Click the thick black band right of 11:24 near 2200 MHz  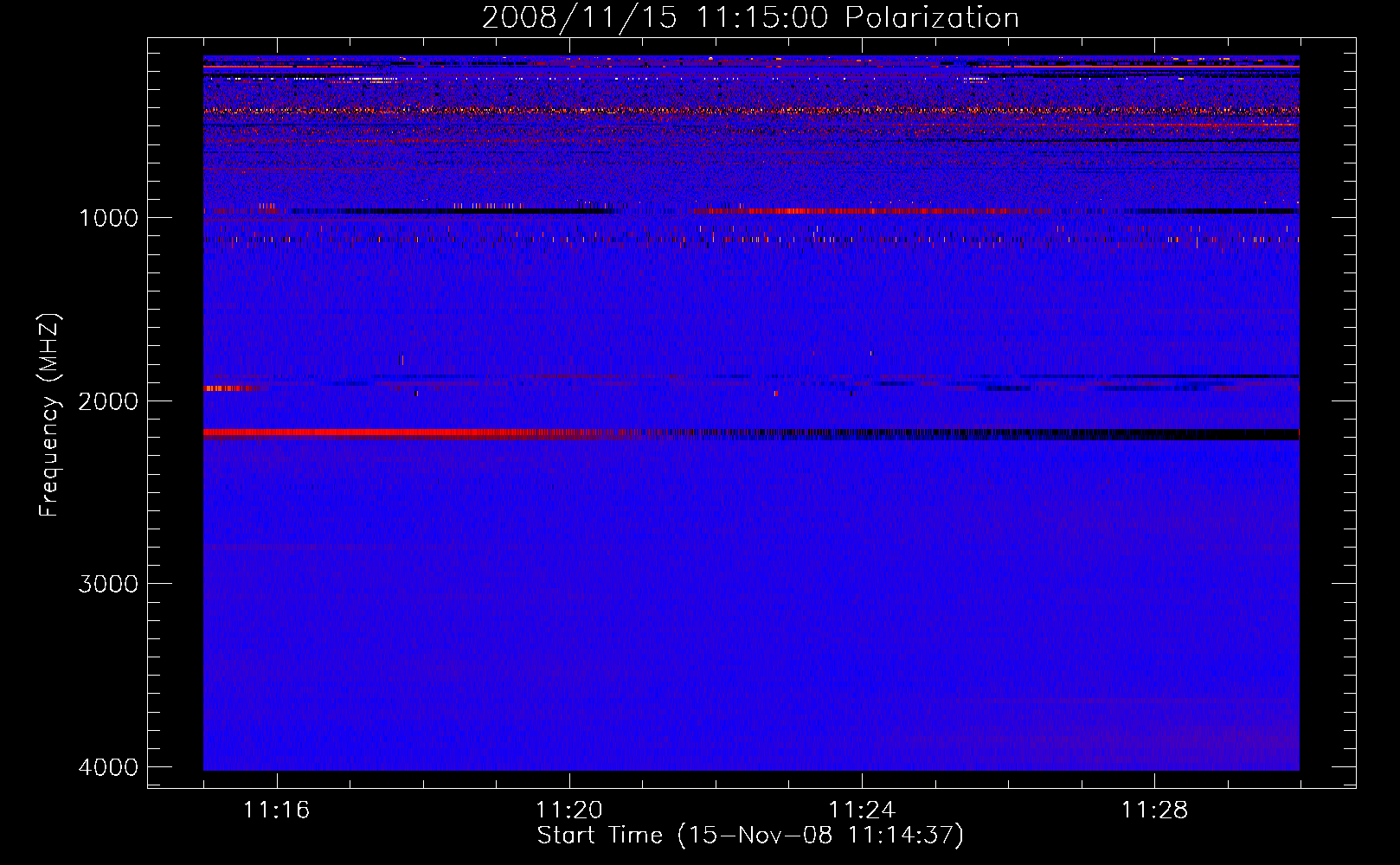1082,434
